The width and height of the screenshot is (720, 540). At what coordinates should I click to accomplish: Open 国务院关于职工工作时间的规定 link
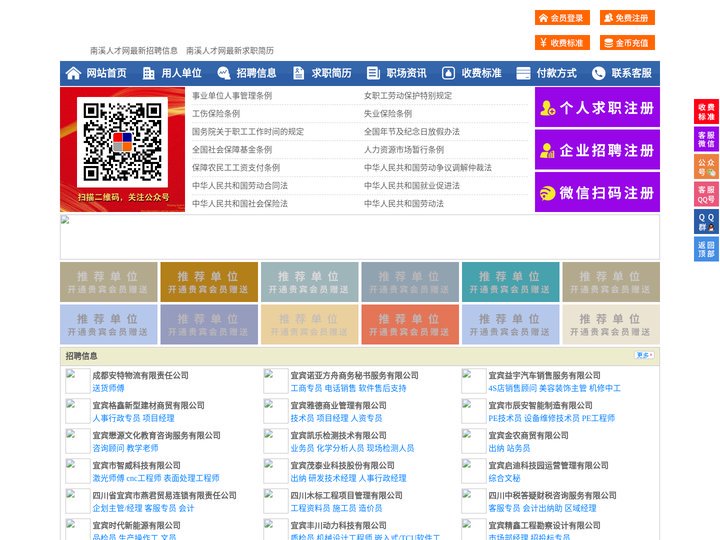pos(248,131)
